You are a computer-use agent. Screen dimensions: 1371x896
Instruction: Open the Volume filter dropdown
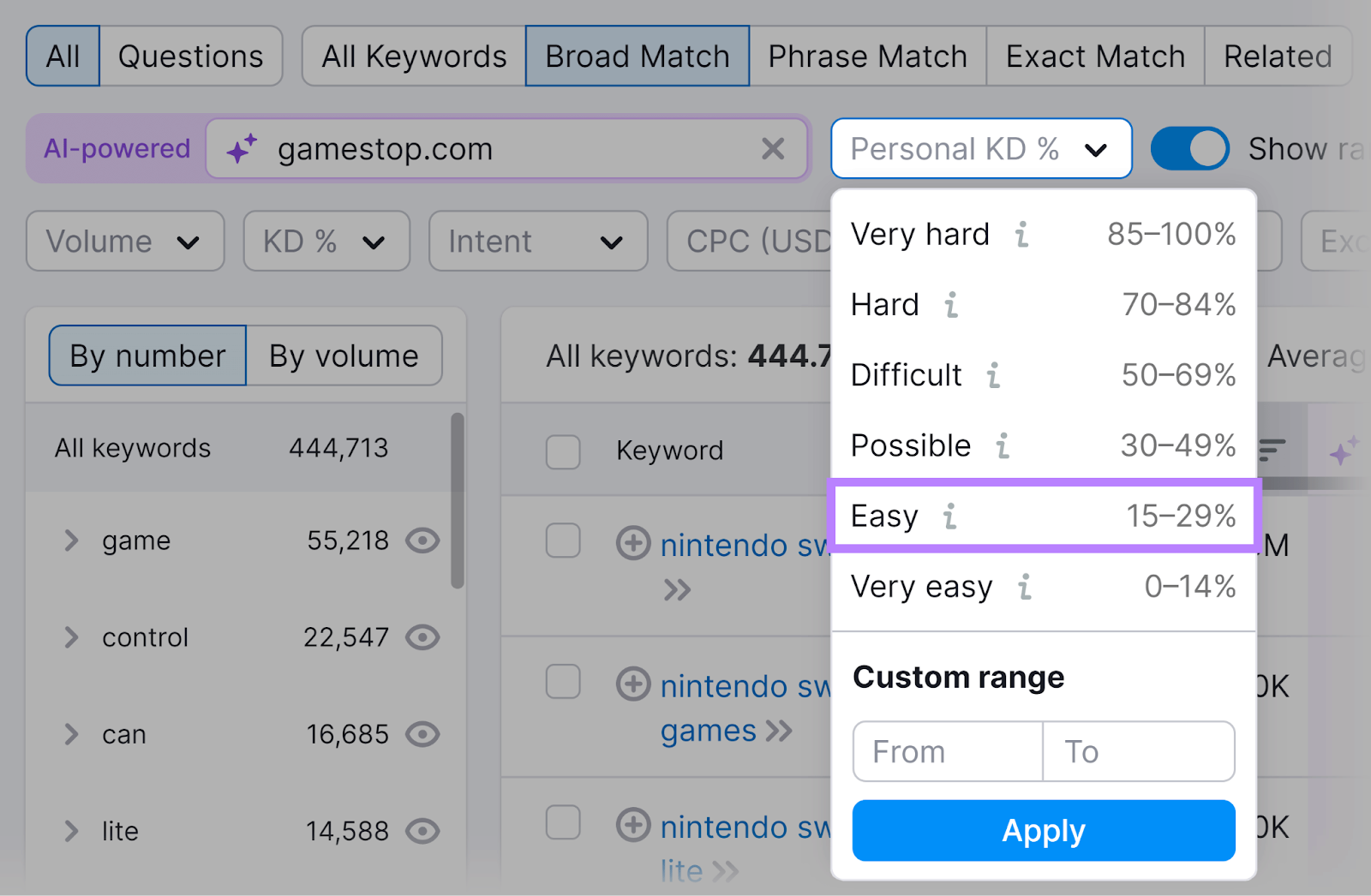tap(123, 242)
